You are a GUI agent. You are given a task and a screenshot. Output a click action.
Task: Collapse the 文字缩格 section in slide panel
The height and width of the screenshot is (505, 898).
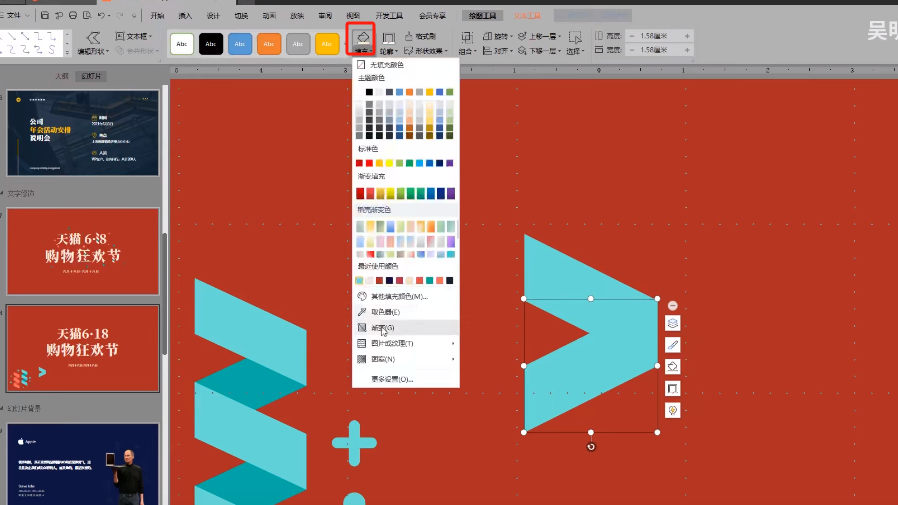[x=3, y=194]
